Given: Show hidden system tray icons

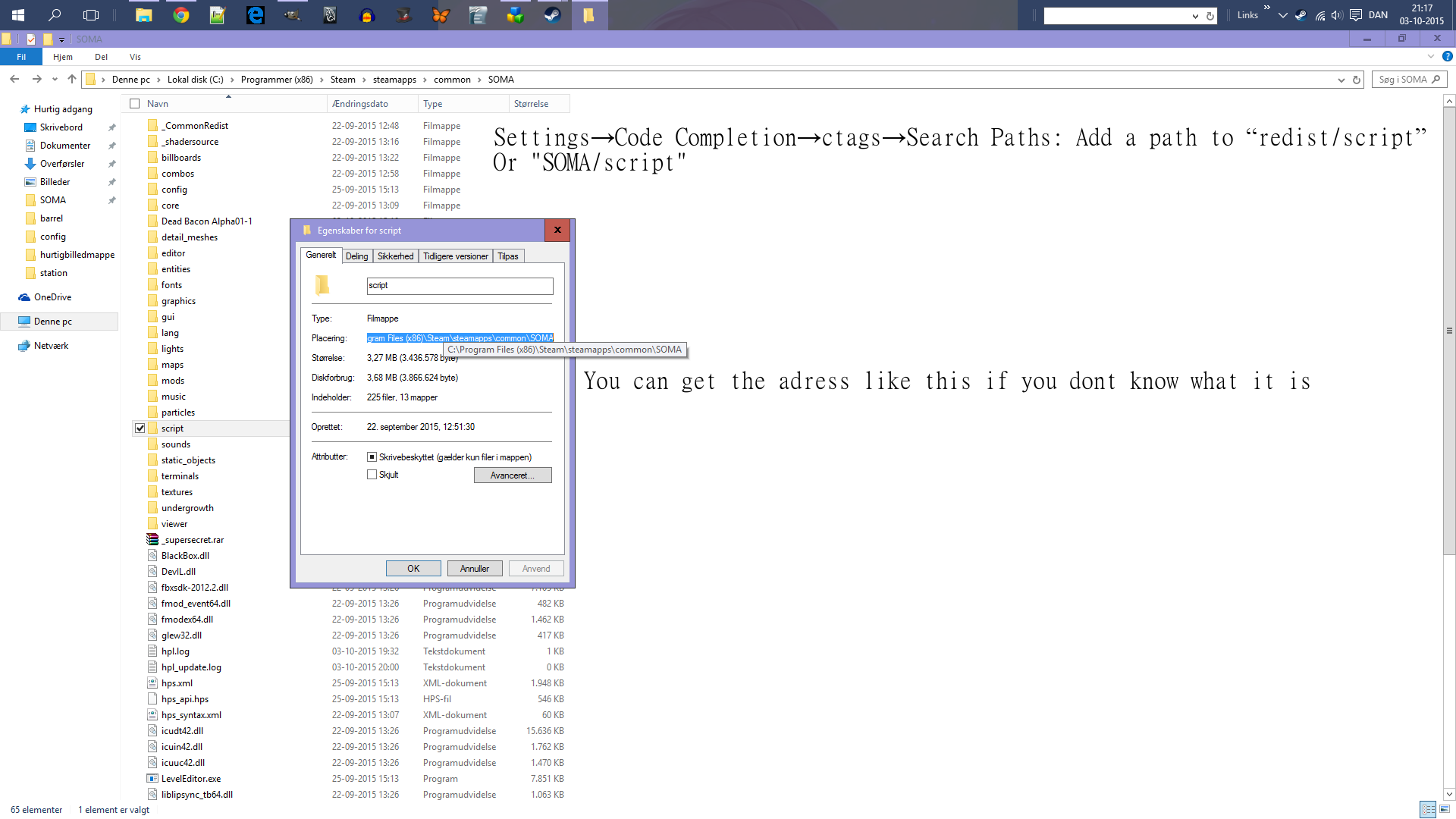Looking at the screenshot, I should click(1283, 15).
